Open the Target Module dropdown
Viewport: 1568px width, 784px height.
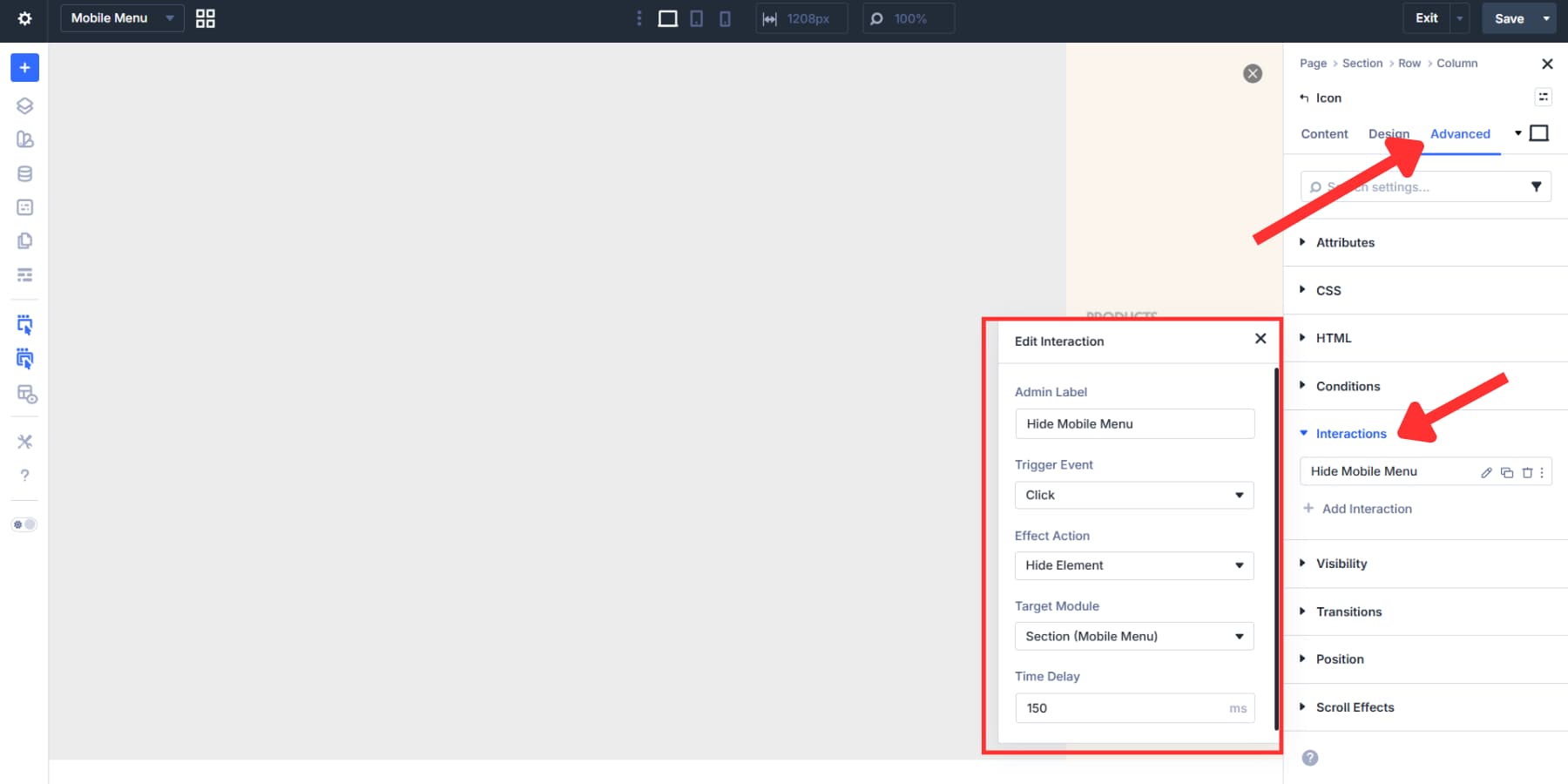(x=1133, y=636)
